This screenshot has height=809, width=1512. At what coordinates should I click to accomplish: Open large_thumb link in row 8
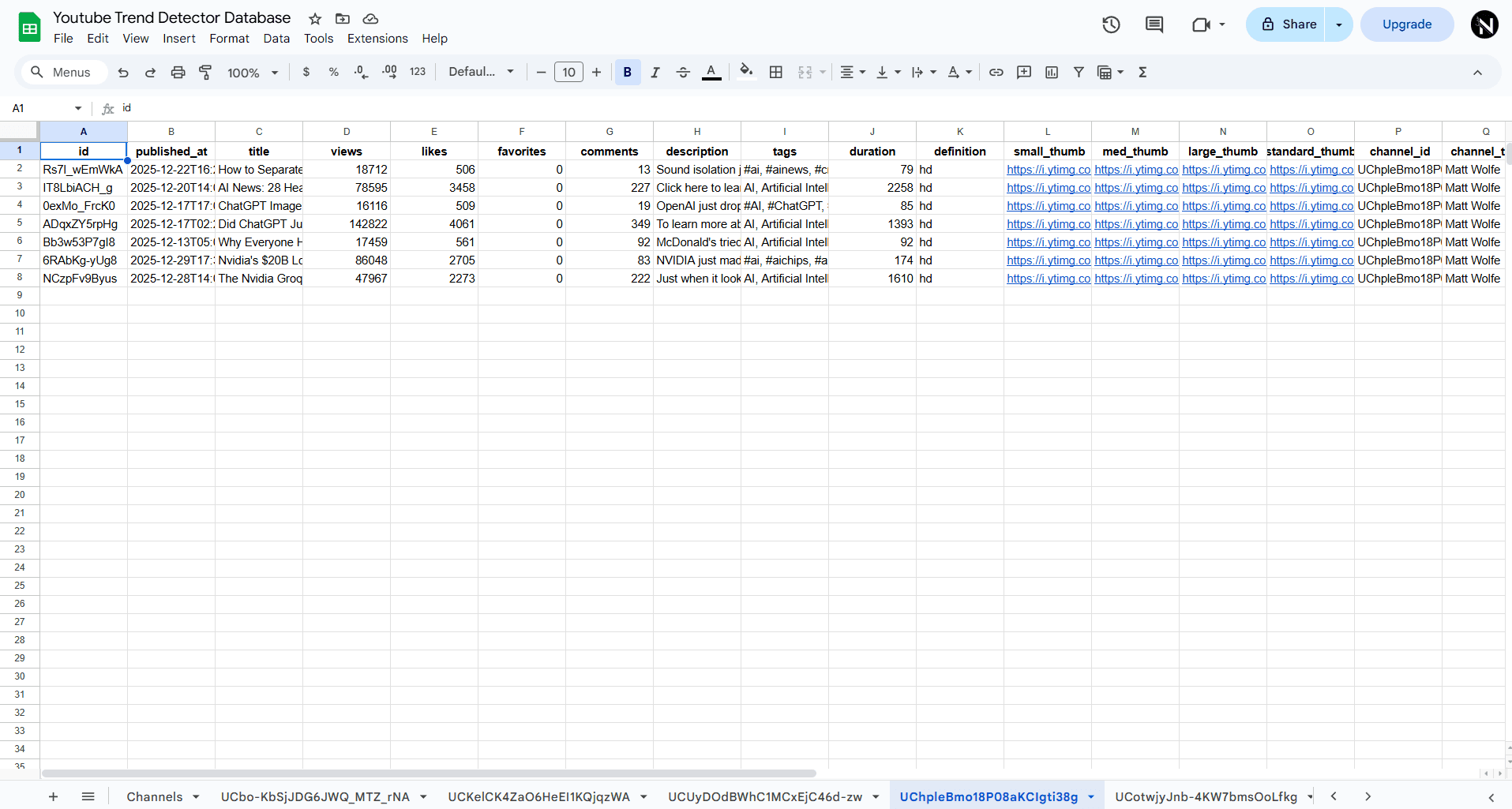[x=1223, y=279]
